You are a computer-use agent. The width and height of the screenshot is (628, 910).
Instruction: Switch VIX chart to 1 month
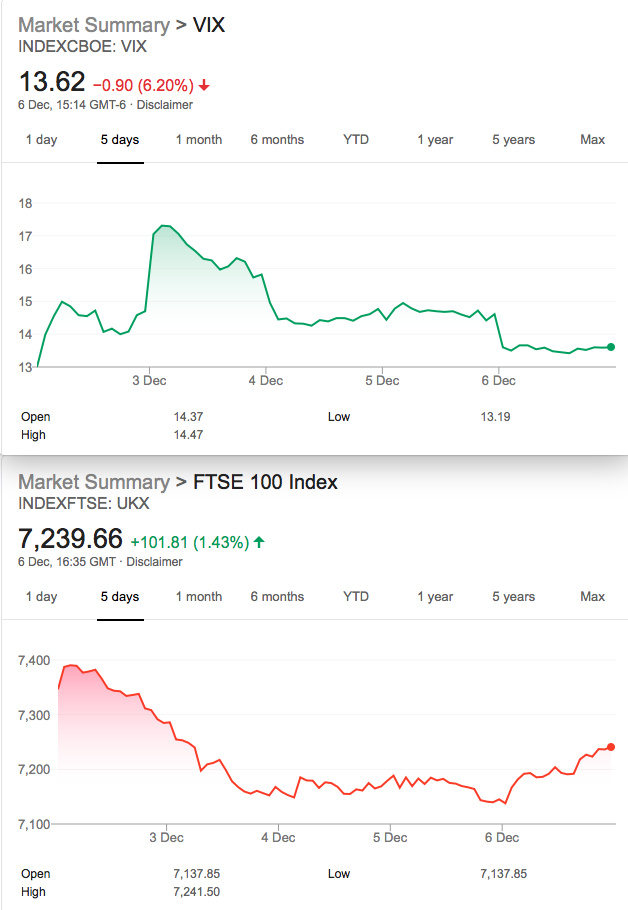(x=199, y=140)
